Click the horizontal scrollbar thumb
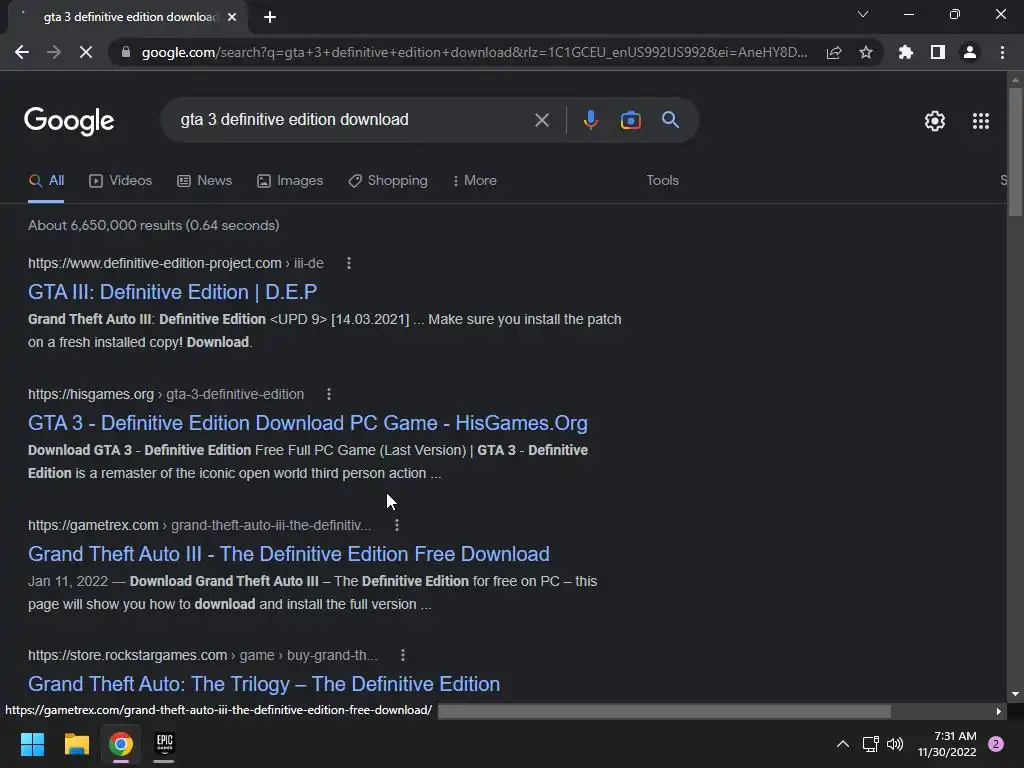This screenshot has width=1024, height=768. (x=664, y=711)
